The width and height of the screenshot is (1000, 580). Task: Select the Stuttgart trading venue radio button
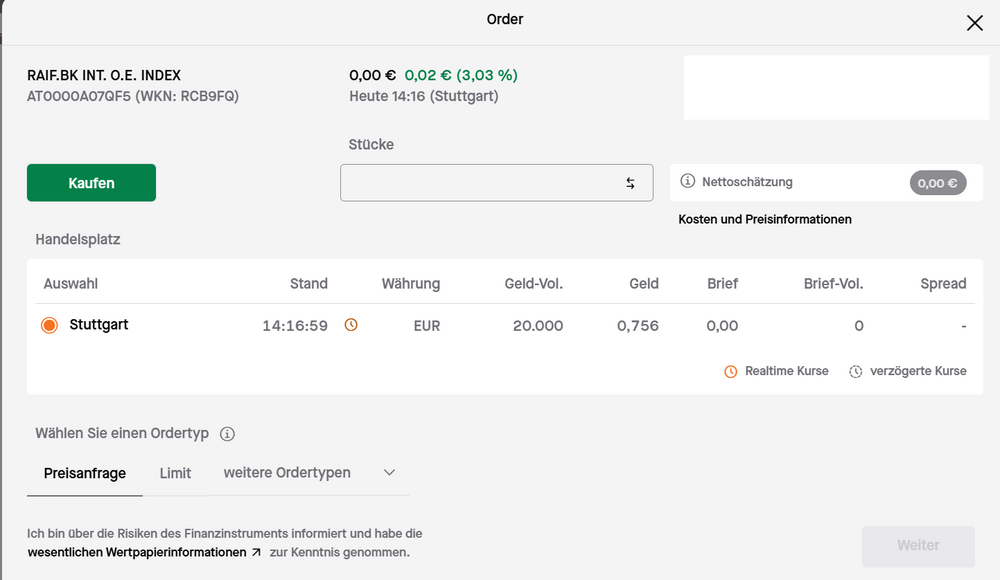[49, 325]
